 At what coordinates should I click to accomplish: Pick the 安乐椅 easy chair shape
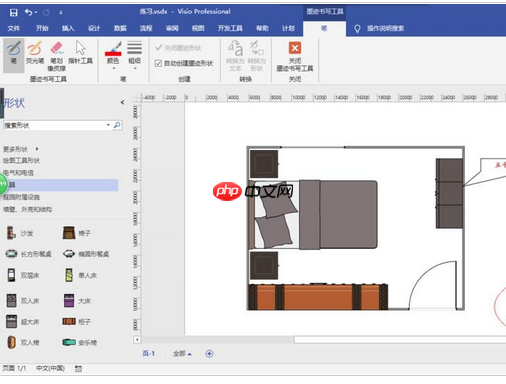tap(79, 342)
